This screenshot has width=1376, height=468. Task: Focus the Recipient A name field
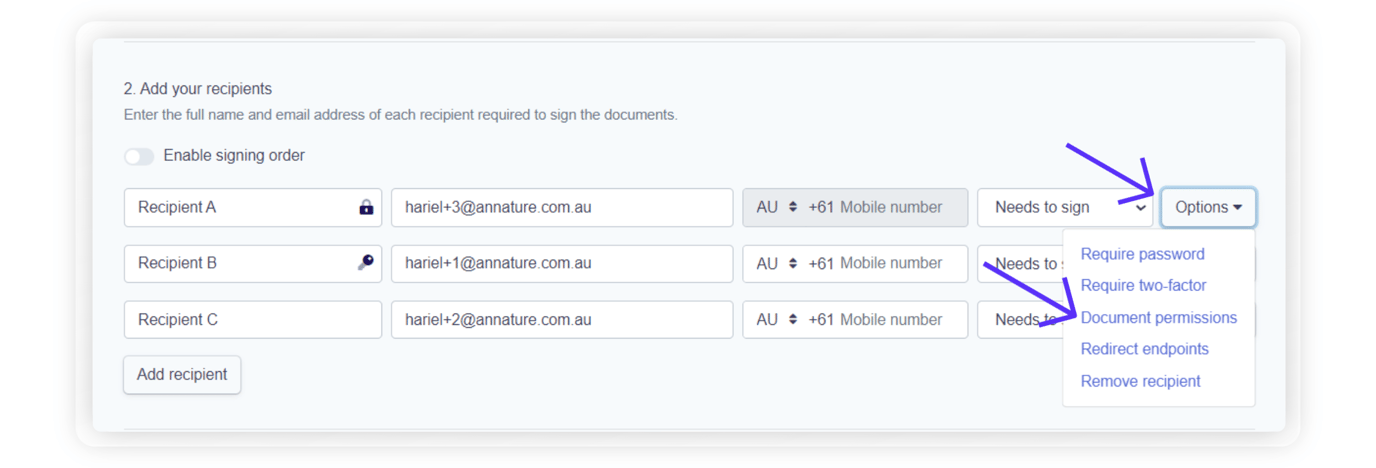click(253, 207)
